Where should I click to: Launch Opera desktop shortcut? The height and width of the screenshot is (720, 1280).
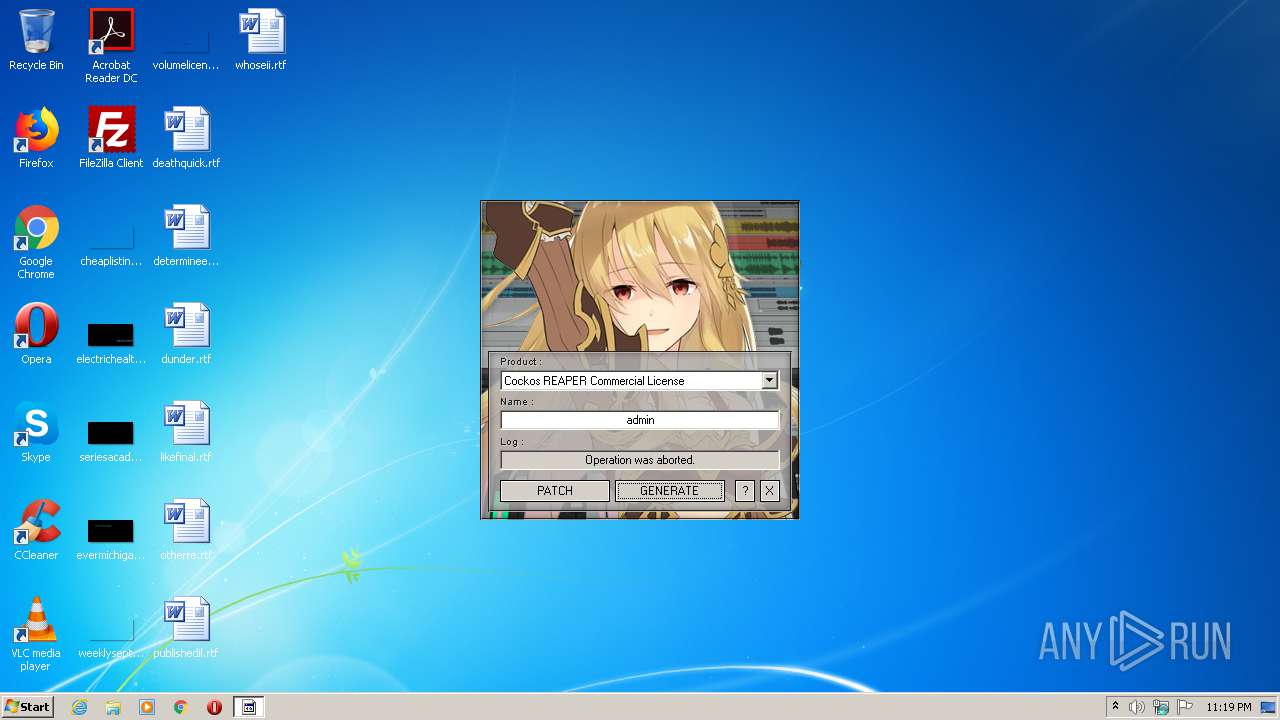point(36,334)
